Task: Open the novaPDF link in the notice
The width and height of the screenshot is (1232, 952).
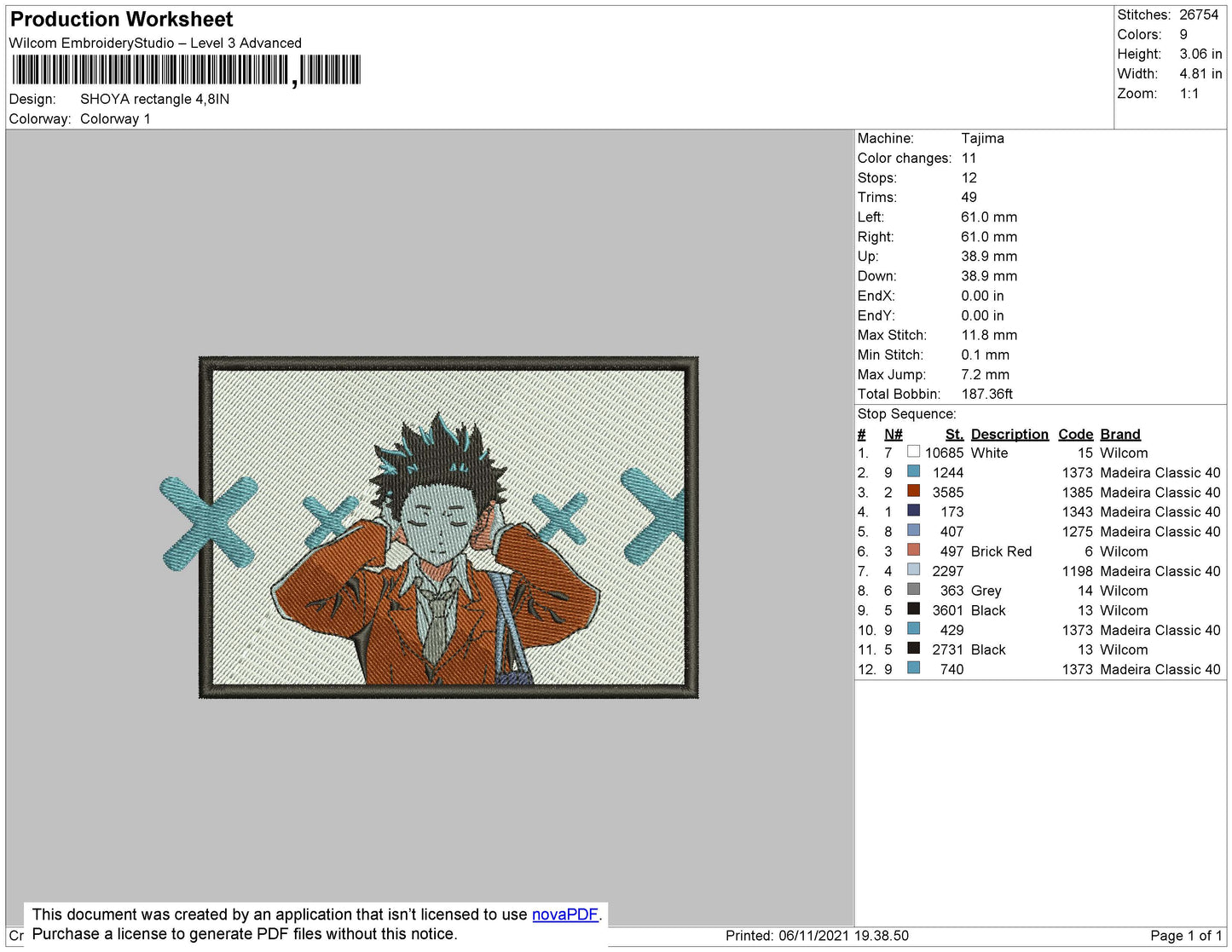Action: click(x=565, y=914)
